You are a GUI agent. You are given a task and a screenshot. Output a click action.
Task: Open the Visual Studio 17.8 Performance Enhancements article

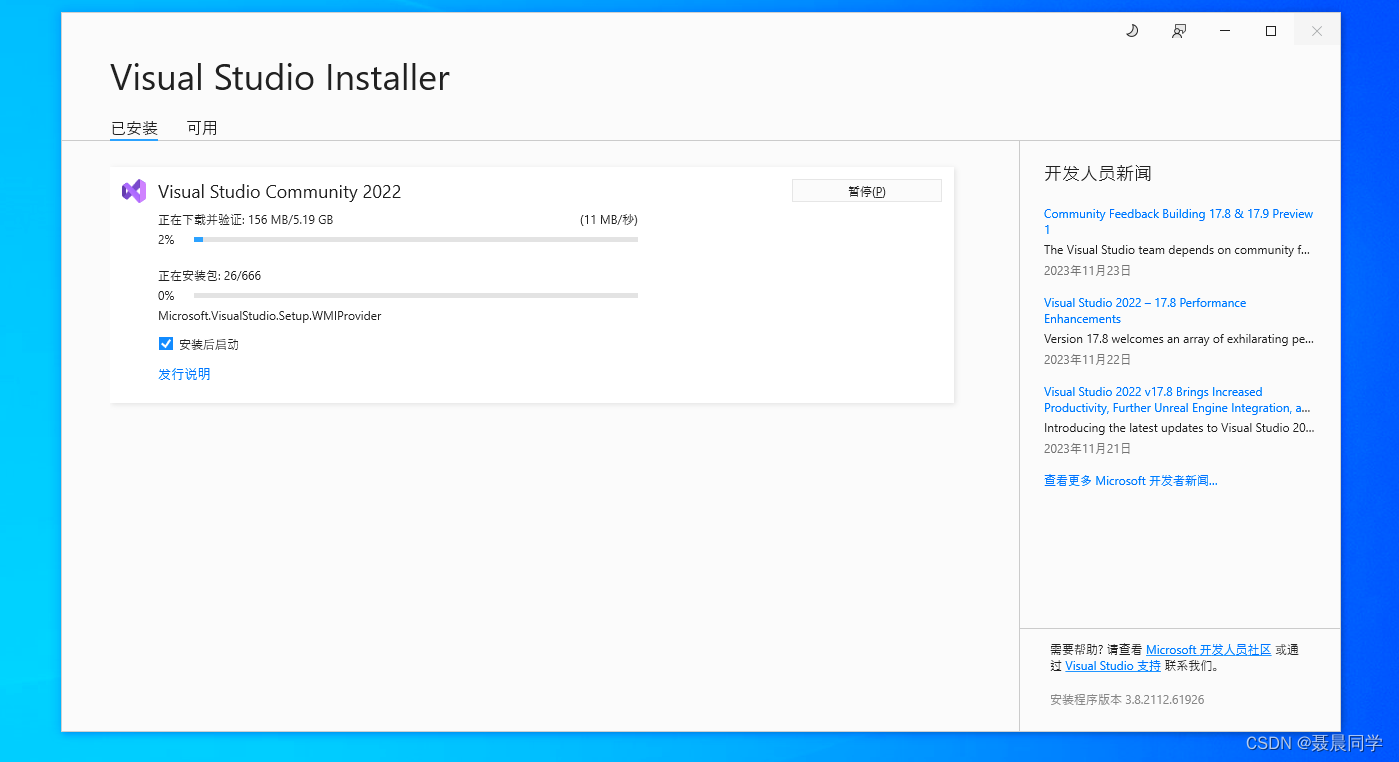(x=1145, y=310)
